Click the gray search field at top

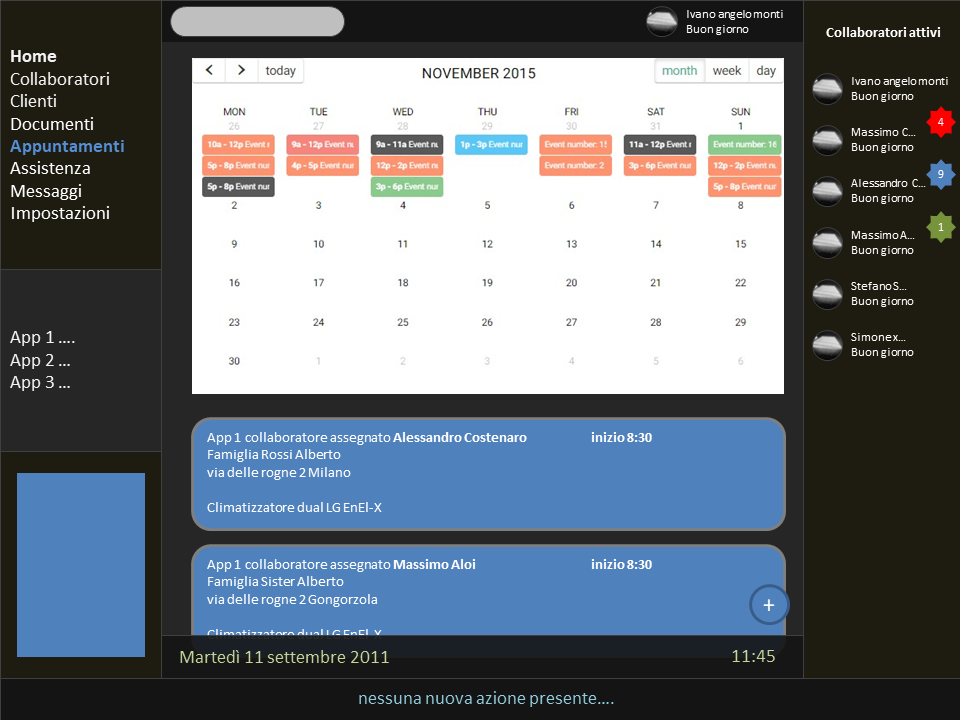point(257,21)
